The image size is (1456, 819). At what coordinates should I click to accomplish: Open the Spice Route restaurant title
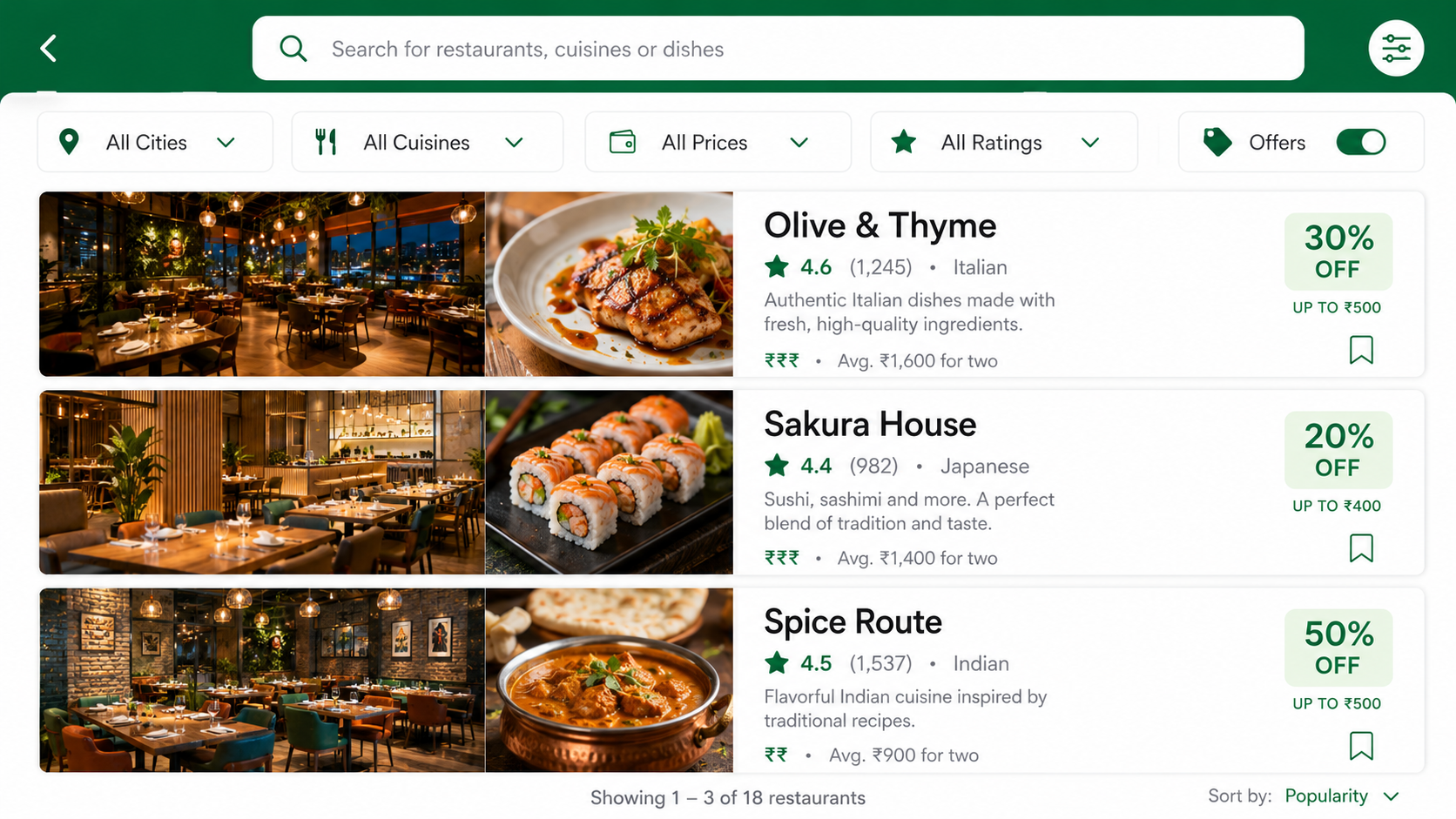[x=853, y=621]
